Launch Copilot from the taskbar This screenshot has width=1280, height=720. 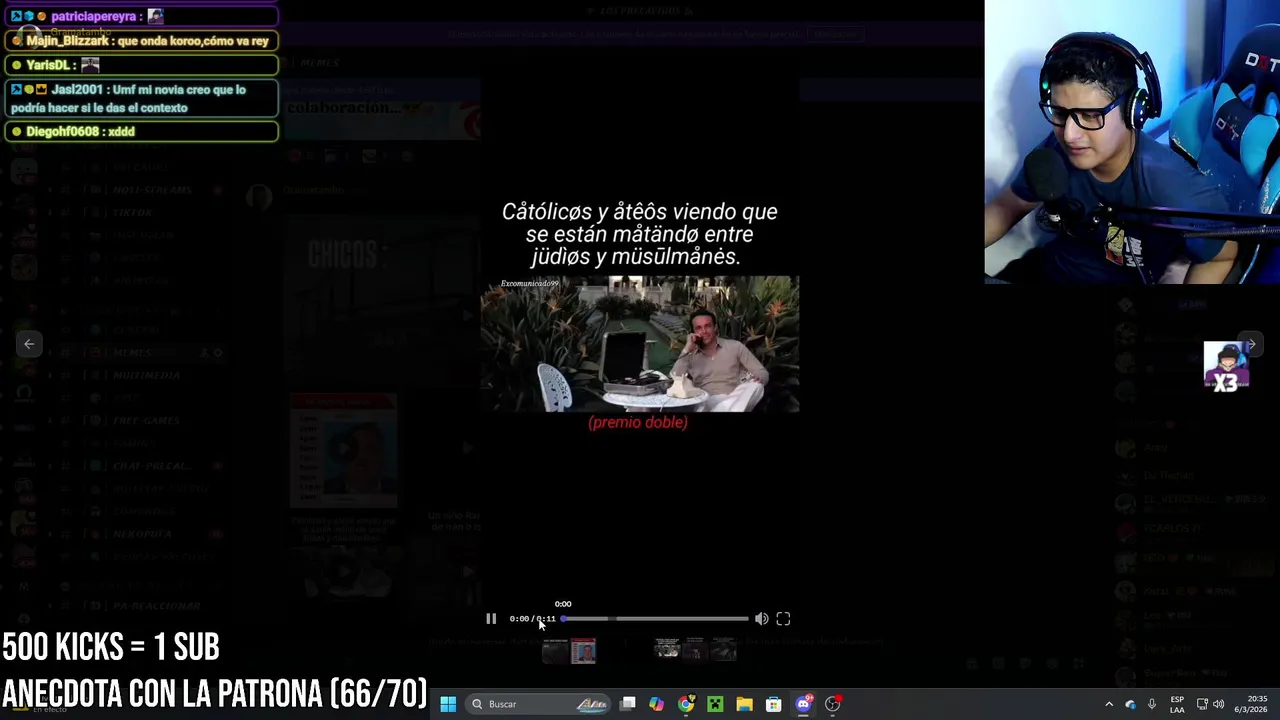coord(656,704)
